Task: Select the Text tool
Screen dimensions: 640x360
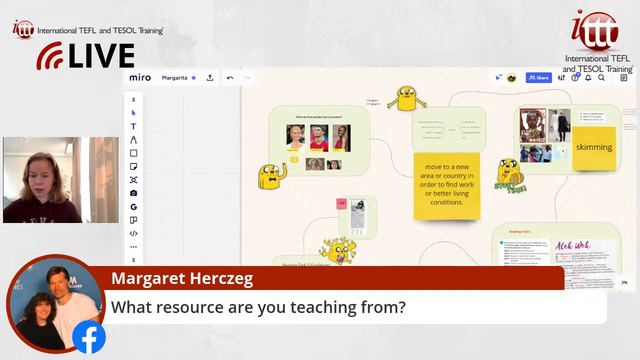Action: (x=133, y=127)
